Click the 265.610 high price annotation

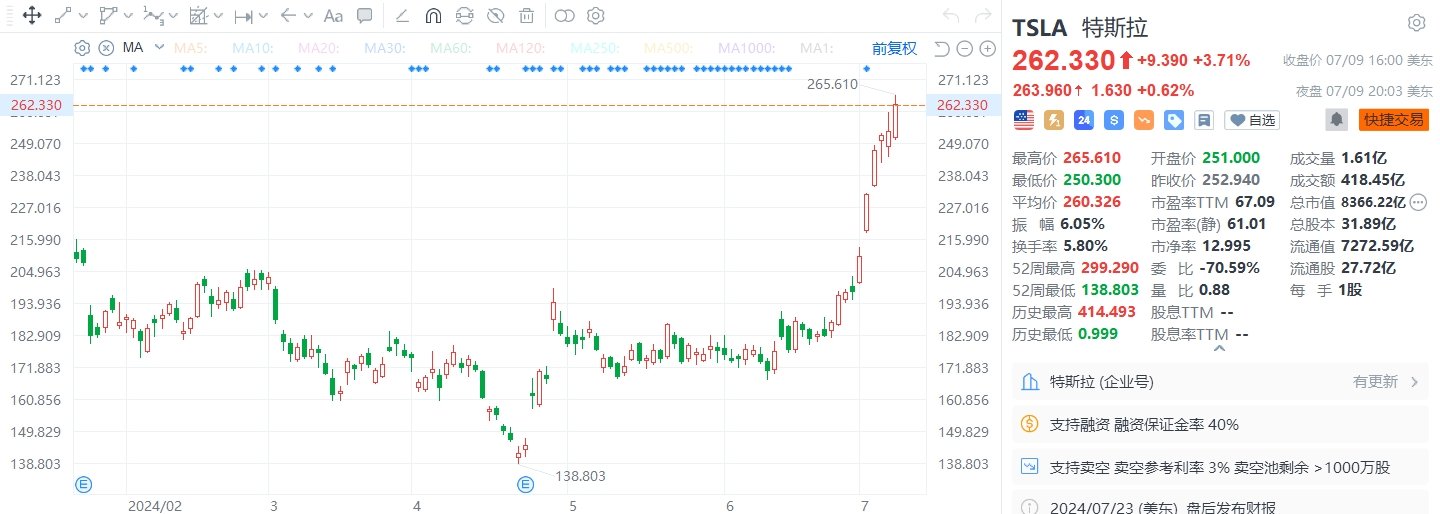[832, 84]
